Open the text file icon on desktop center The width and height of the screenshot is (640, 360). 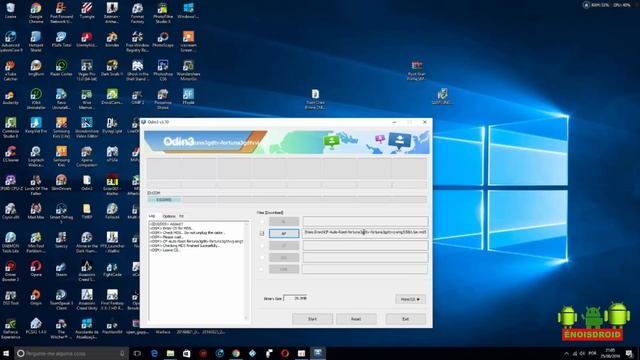315,99
